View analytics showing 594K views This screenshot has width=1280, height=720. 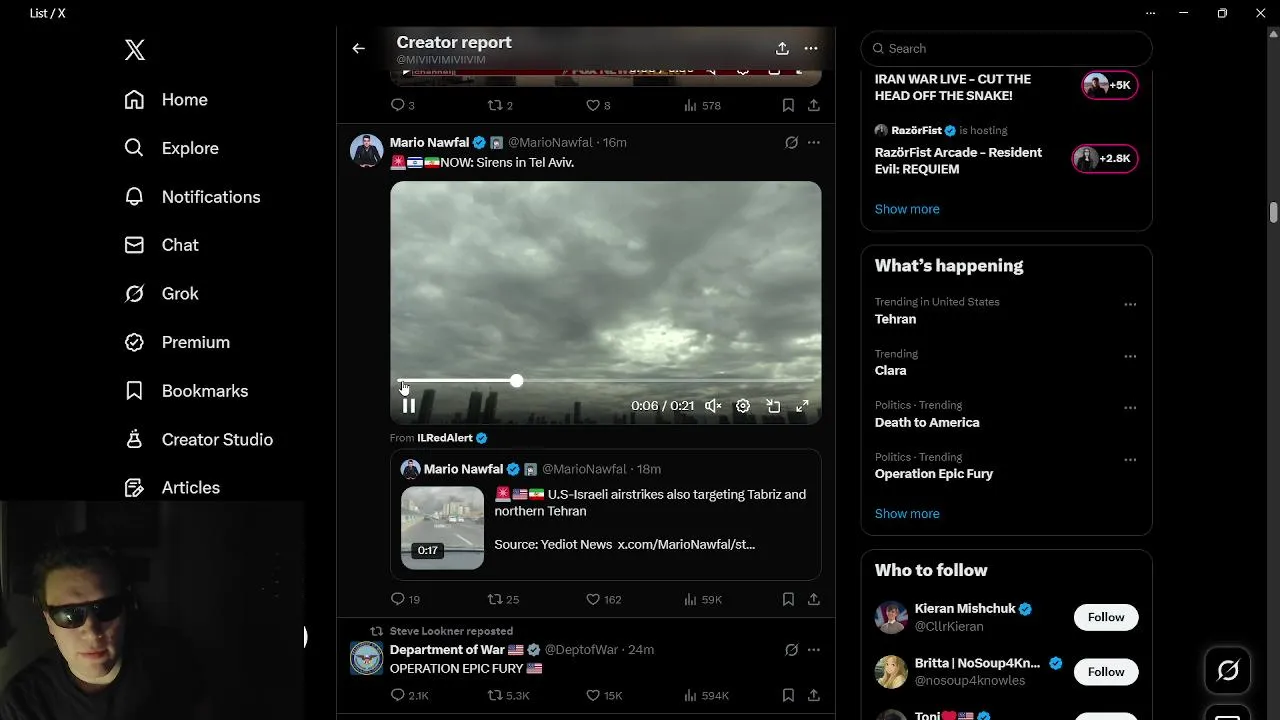(706, 695)
